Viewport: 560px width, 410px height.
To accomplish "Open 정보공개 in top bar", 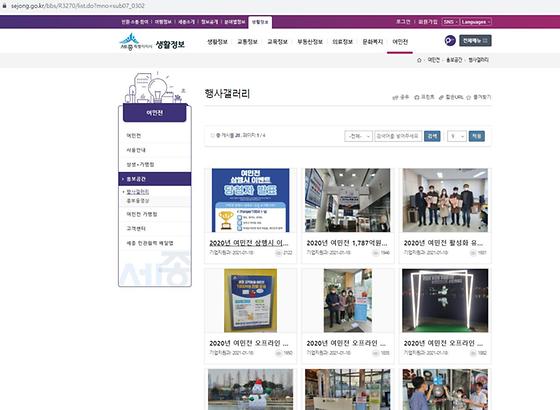I will (209, 22).
